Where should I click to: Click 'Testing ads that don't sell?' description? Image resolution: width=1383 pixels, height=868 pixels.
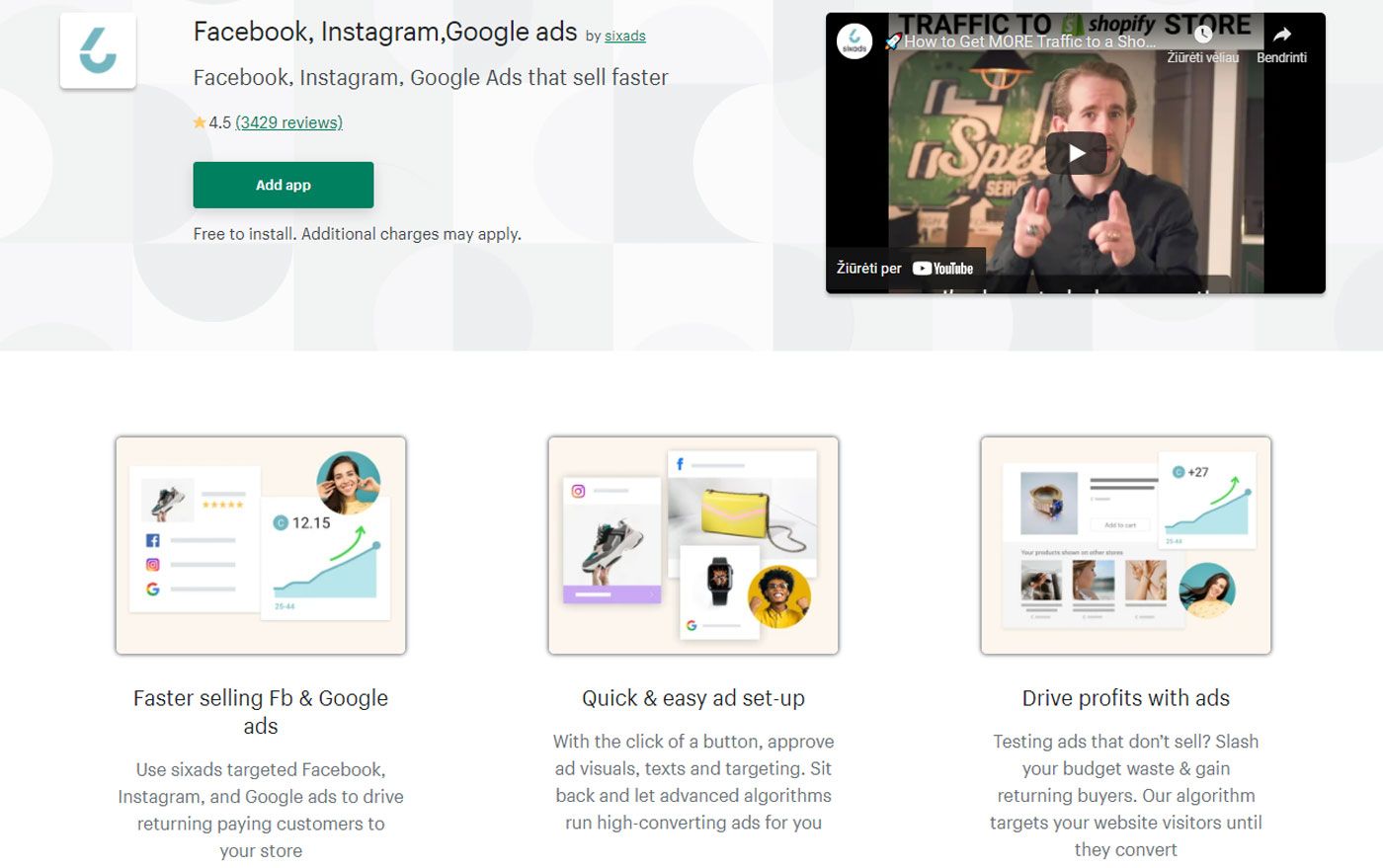point(1126,795)
